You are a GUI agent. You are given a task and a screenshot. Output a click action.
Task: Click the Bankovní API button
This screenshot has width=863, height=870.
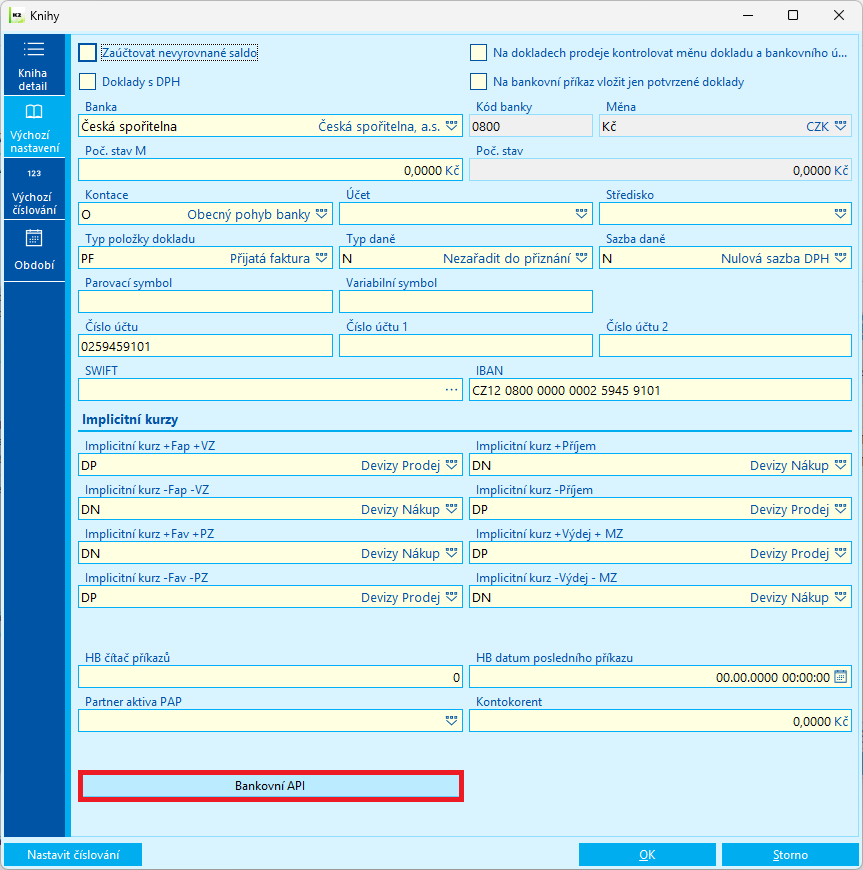[271, 786]
